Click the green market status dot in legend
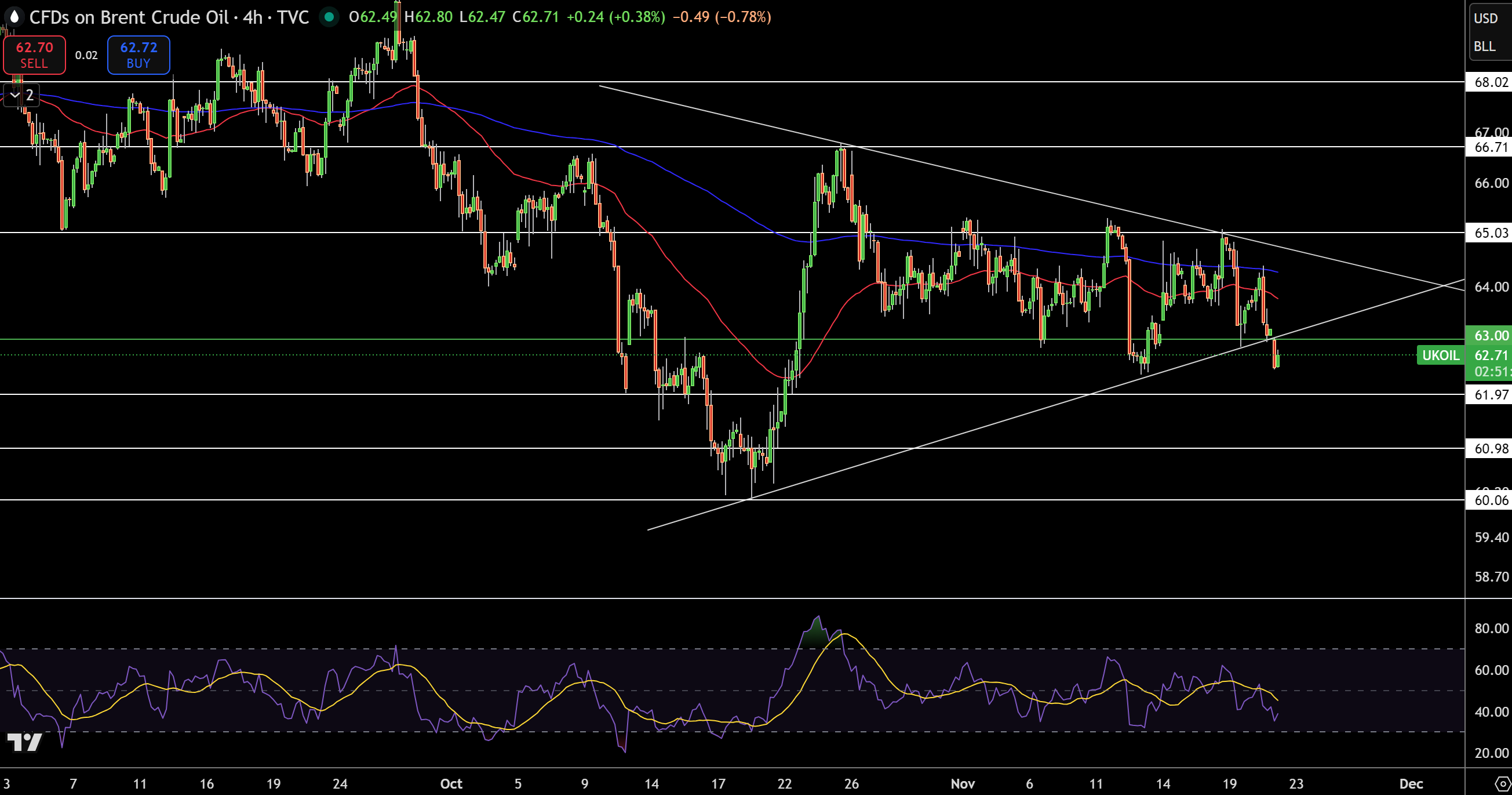 click(329, 17)
